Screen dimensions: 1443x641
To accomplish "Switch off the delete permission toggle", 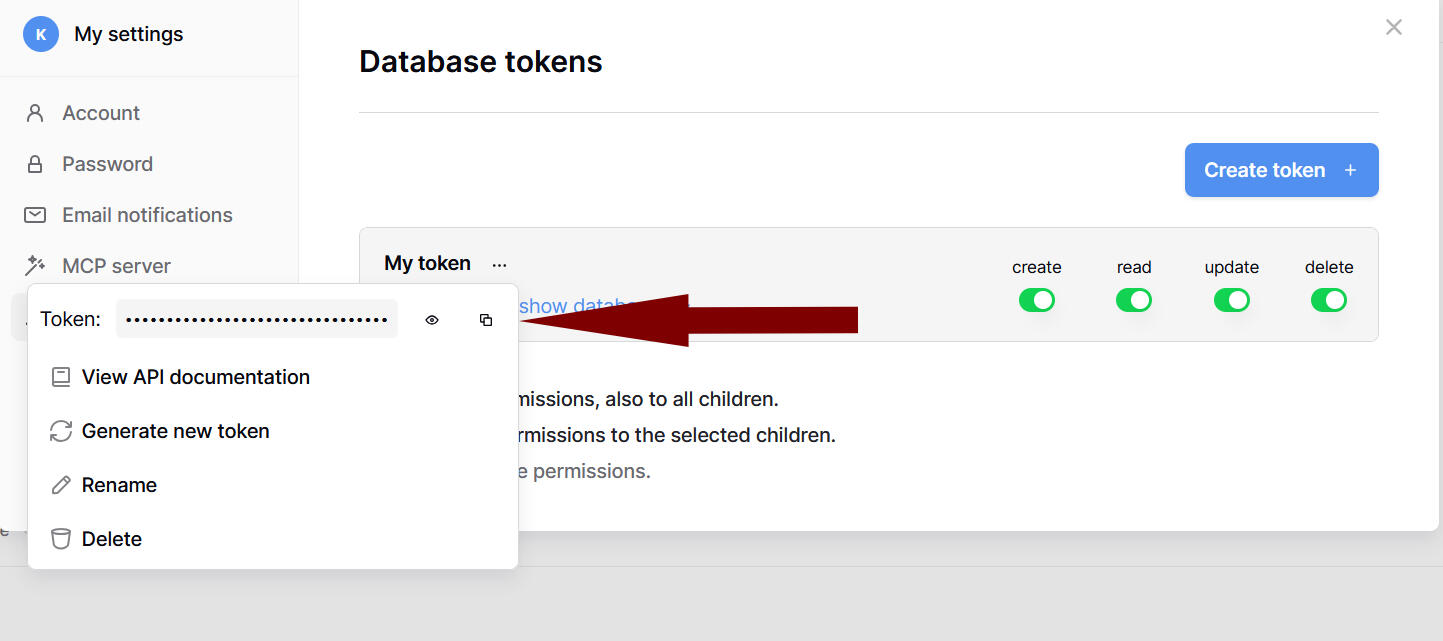I will [x=1329, y=300].
